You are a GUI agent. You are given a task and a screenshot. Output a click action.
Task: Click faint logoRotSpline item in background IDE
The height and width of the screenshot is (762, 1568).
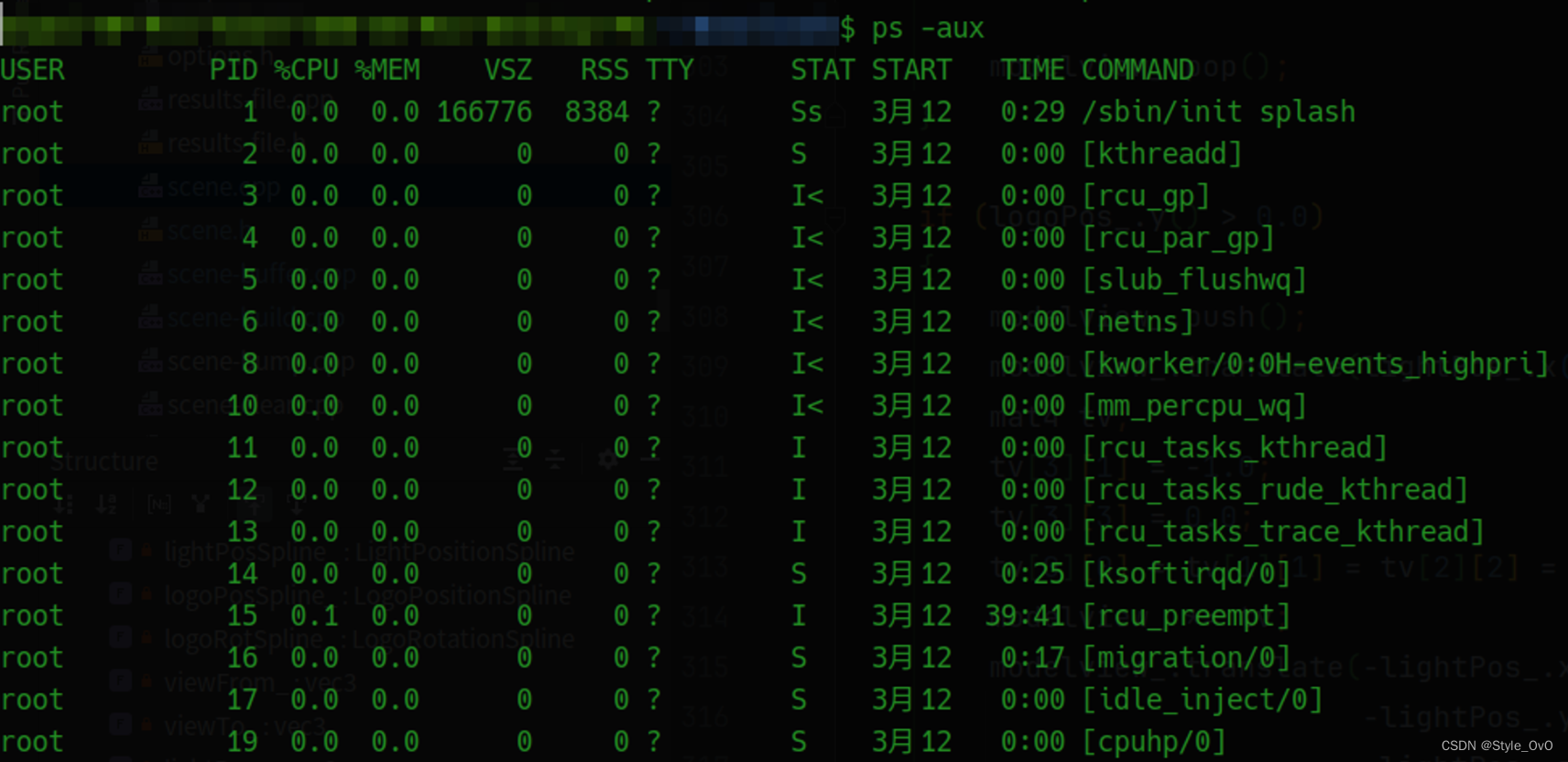pyautogui.click(x=369, y=639)
